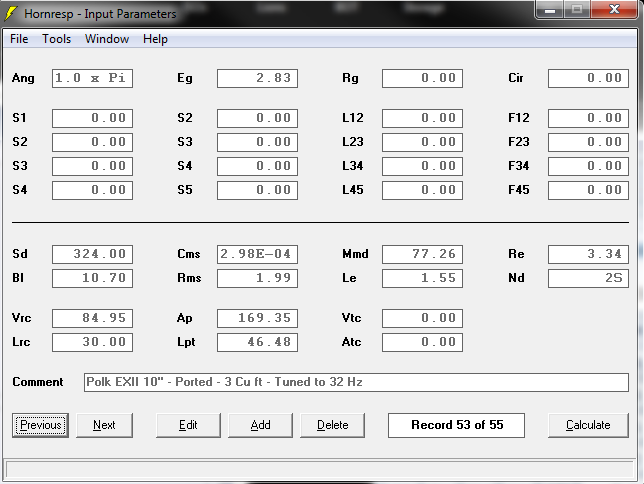Click the Edit button
Viewport: 644px width, 484px height.
(188, 425)
